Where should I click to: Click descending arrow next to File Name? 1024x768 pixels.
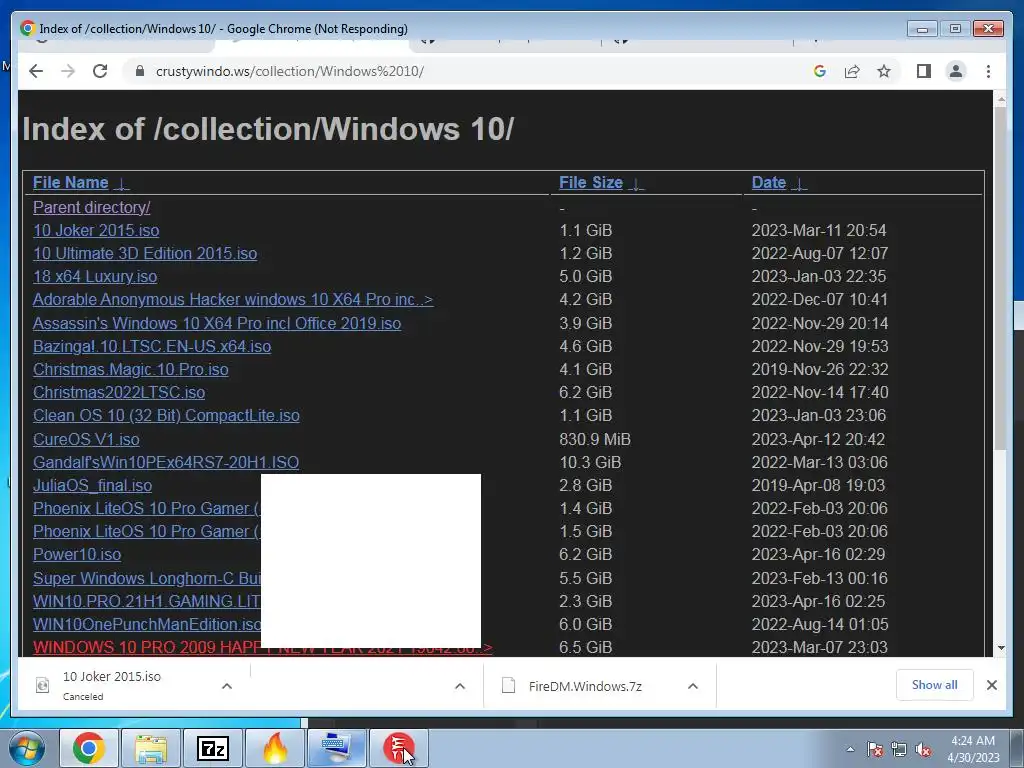tap(121, 184)
